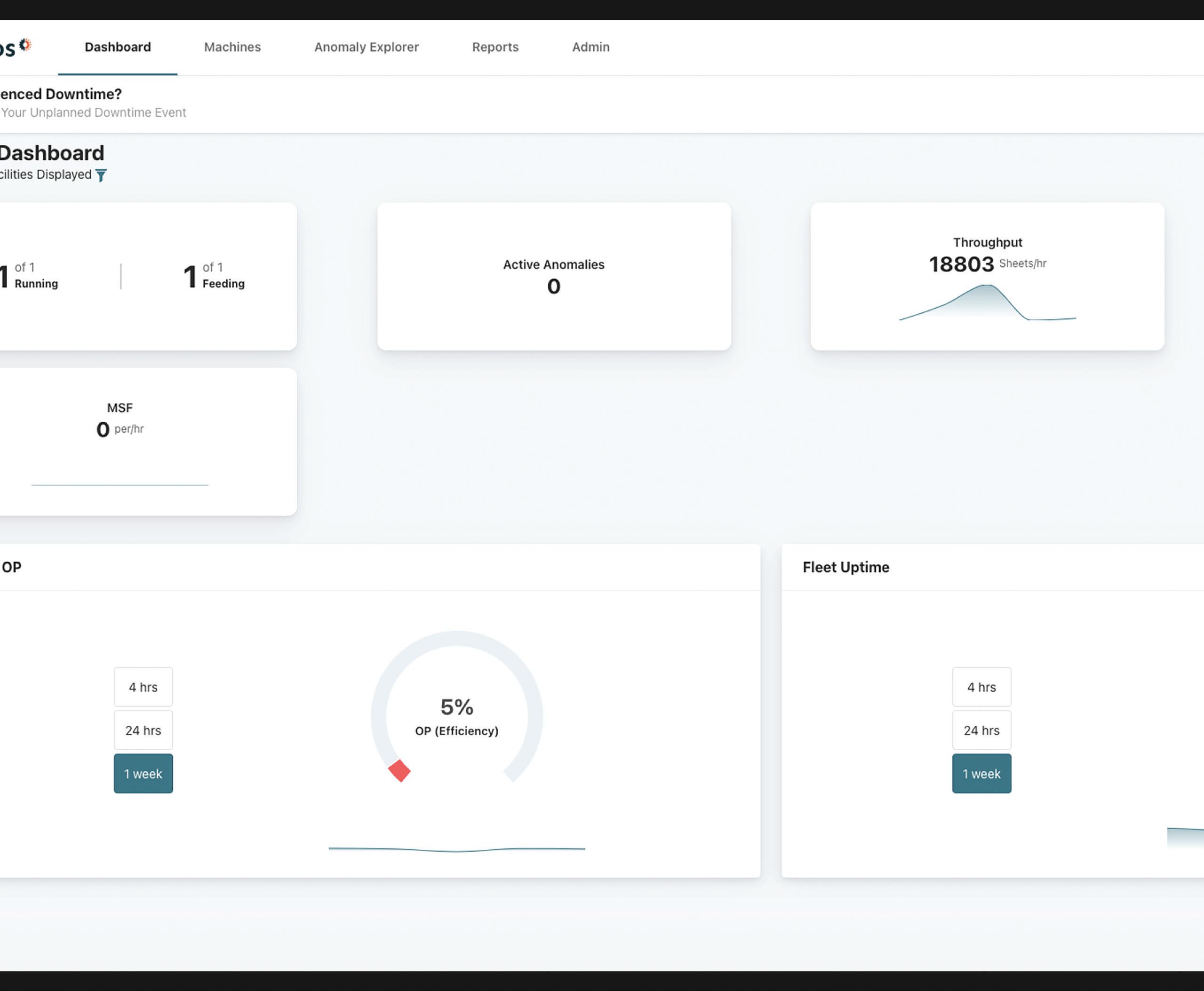This screenshot has width=1204, height=991.
Task: Open the Machines tab
Action: click(x=232, y=48)
